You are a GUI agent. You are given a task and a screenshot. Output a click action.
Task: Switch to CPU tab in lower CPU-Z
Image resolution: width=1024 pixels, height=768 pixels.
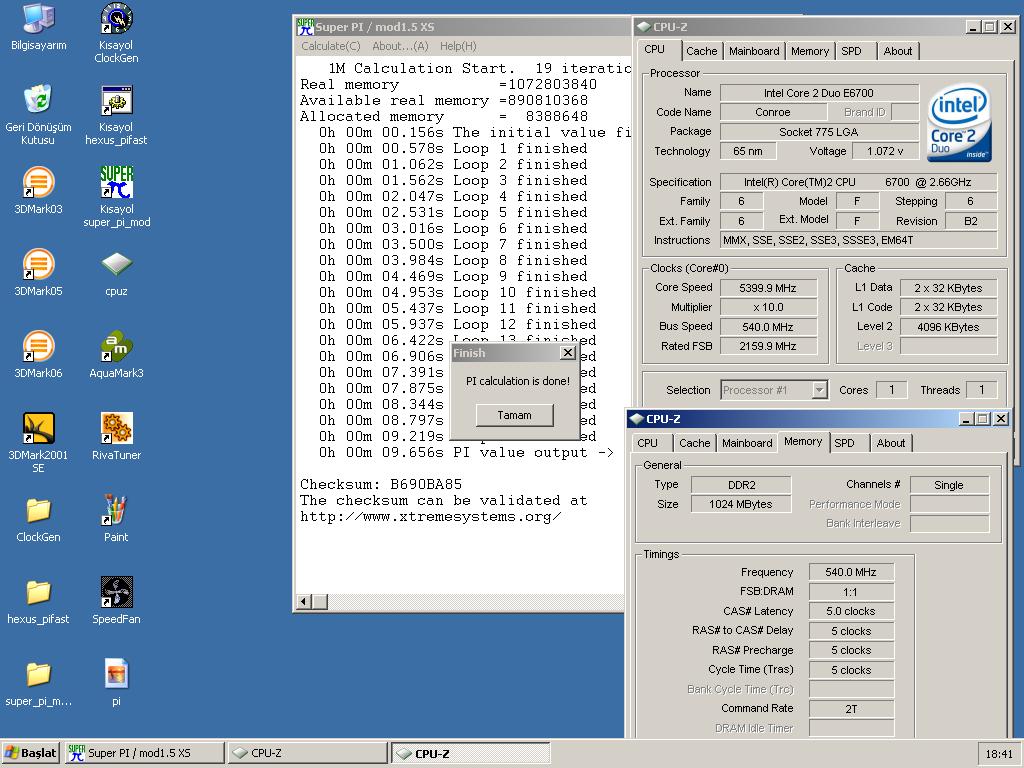648,443
